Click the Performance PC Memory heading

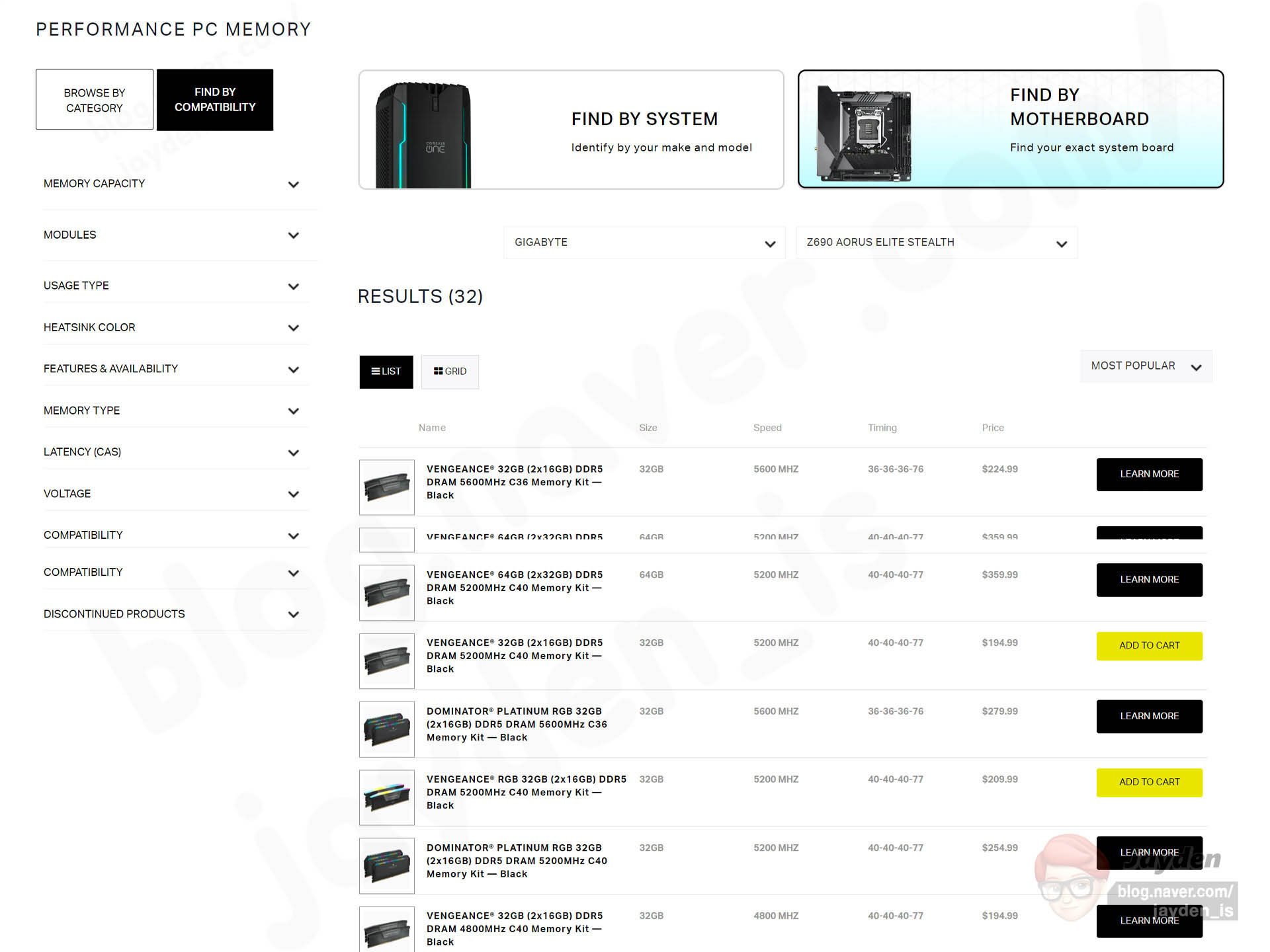tap(173, 30)
